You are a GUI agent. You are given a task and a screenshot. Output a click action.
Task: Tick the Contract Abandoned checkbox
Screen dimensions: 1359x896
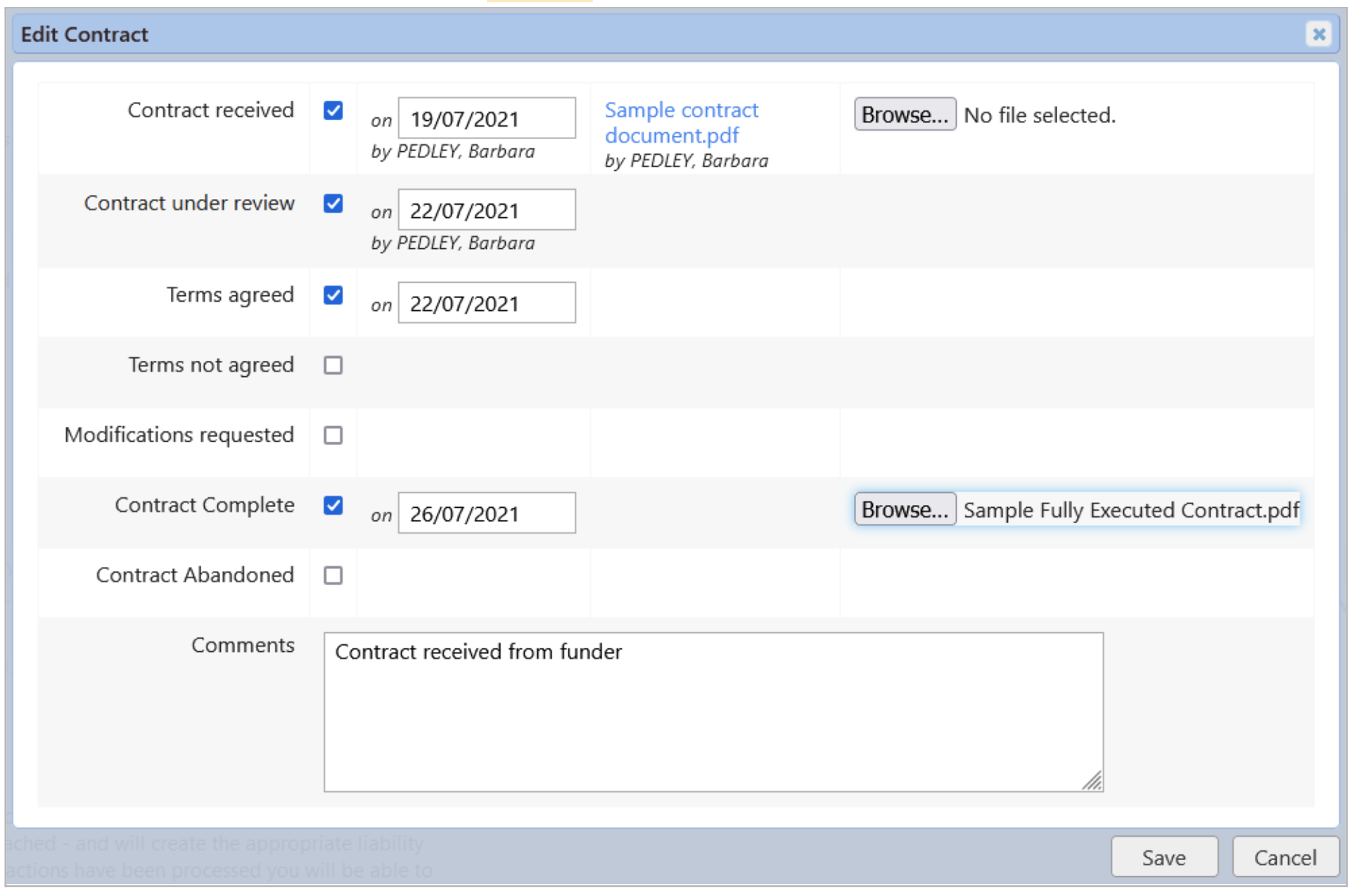coord(333,575)
